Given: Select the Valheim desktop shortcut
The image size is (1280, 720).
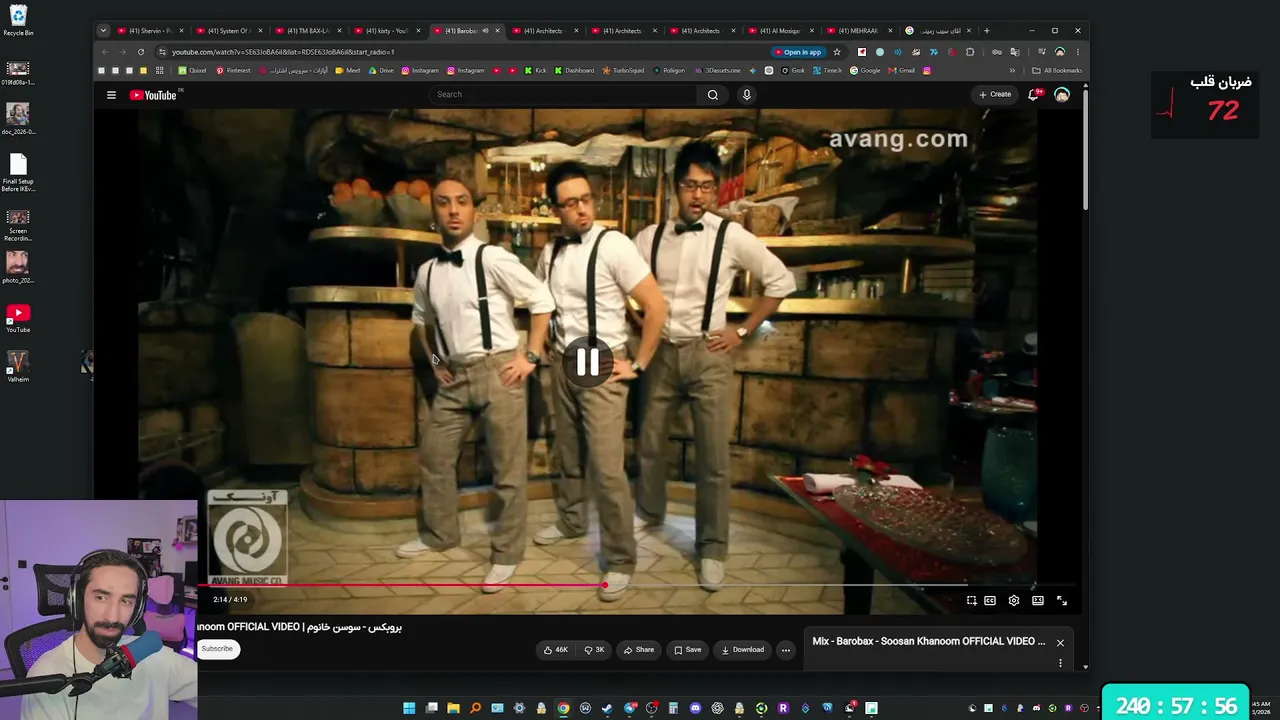Looking at the screenshot, I should (x=18, y=367).
